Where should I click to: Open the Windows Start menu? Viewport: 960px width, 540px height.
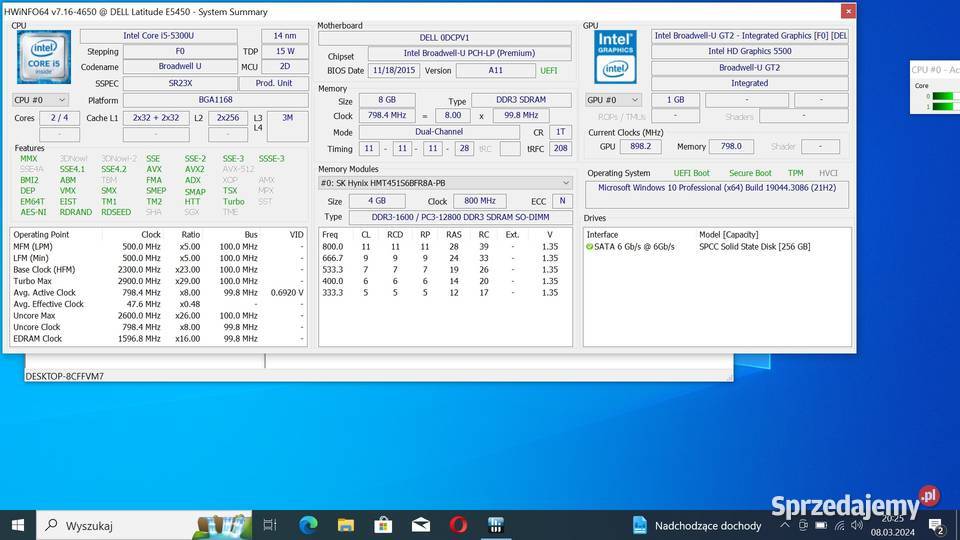click(18, 525)
